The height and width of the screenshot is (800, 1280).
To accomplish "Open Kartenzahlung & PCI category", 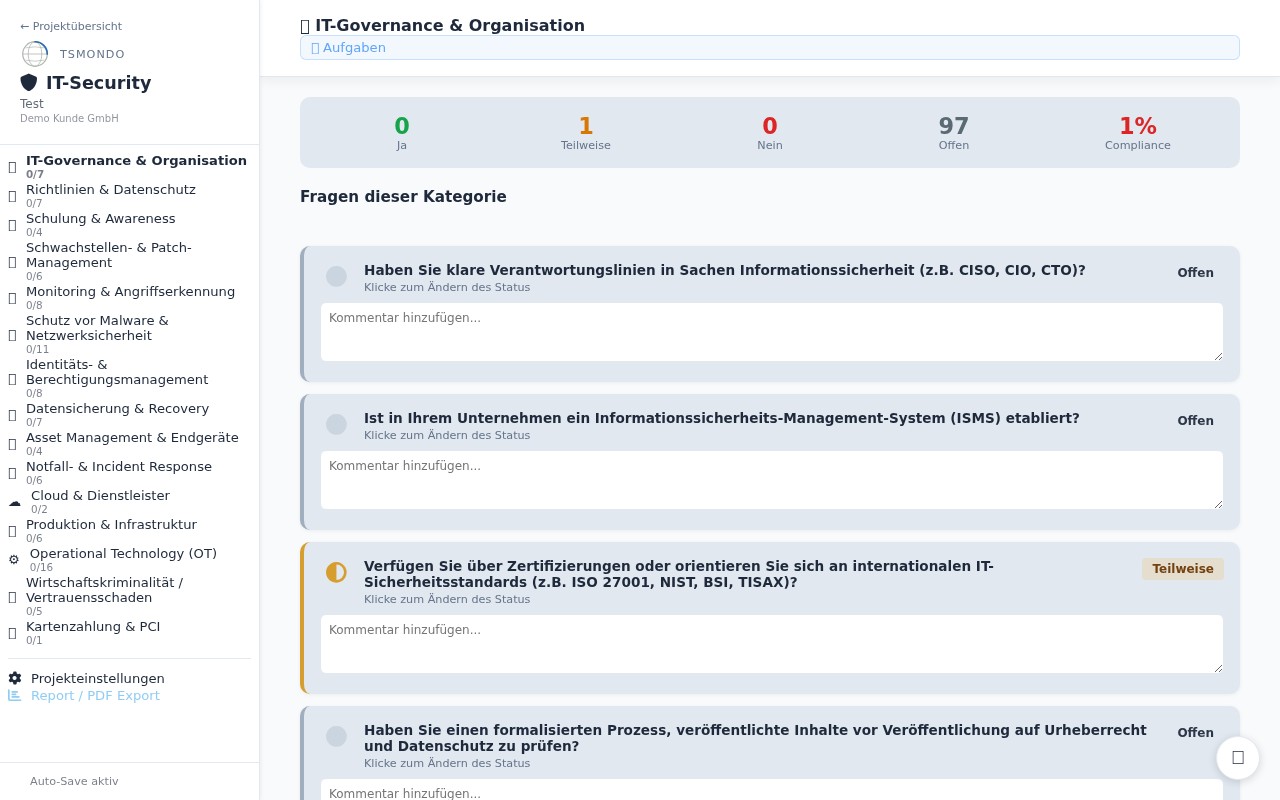I will click(130, 633).
